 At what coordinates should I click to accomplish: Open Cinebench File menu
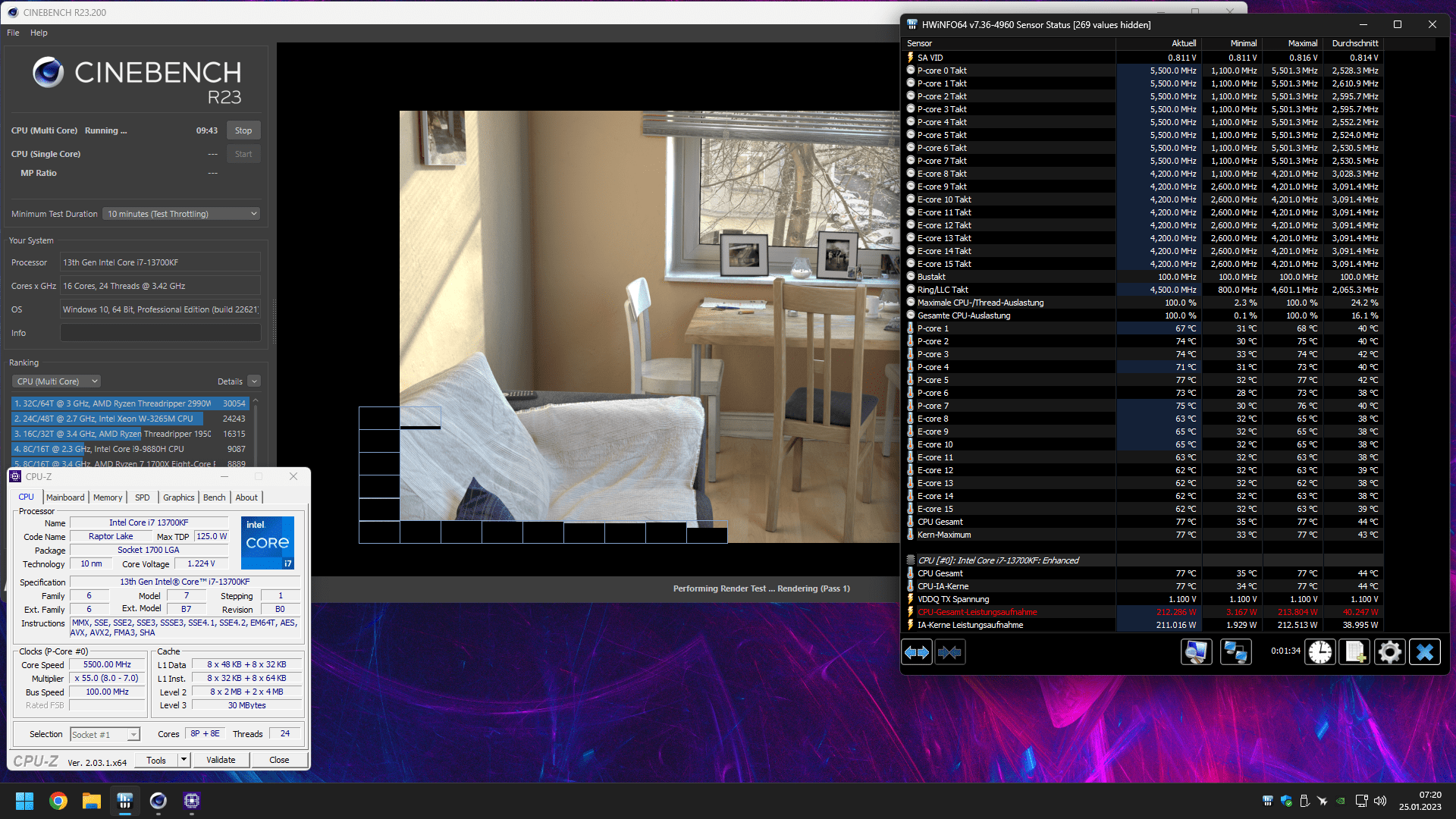13,33
